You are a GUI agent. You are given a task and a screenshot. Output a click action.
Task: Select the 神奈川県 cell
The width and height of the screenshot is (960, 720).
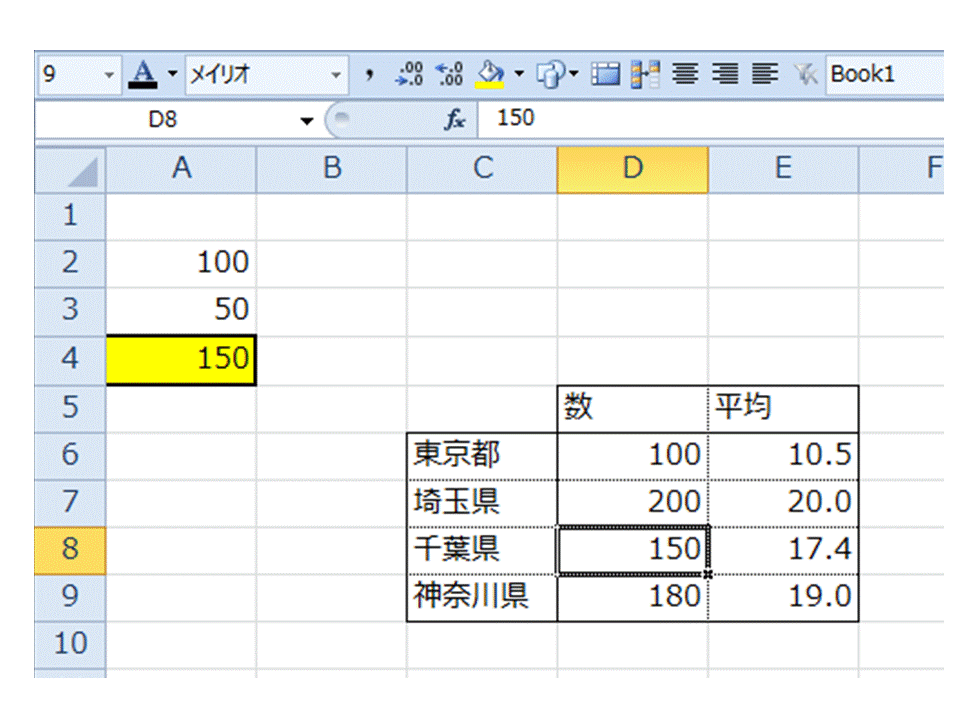point(482,598)
